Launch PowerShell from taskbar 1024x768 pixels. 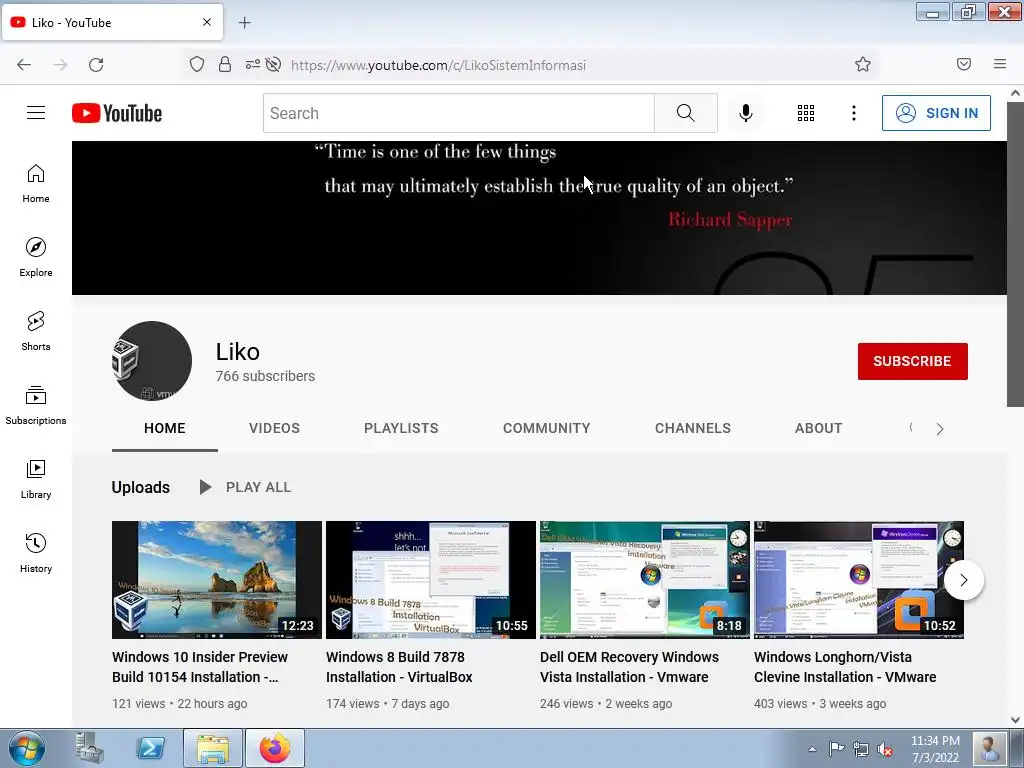pyautogui.click(x=150, y=748)
